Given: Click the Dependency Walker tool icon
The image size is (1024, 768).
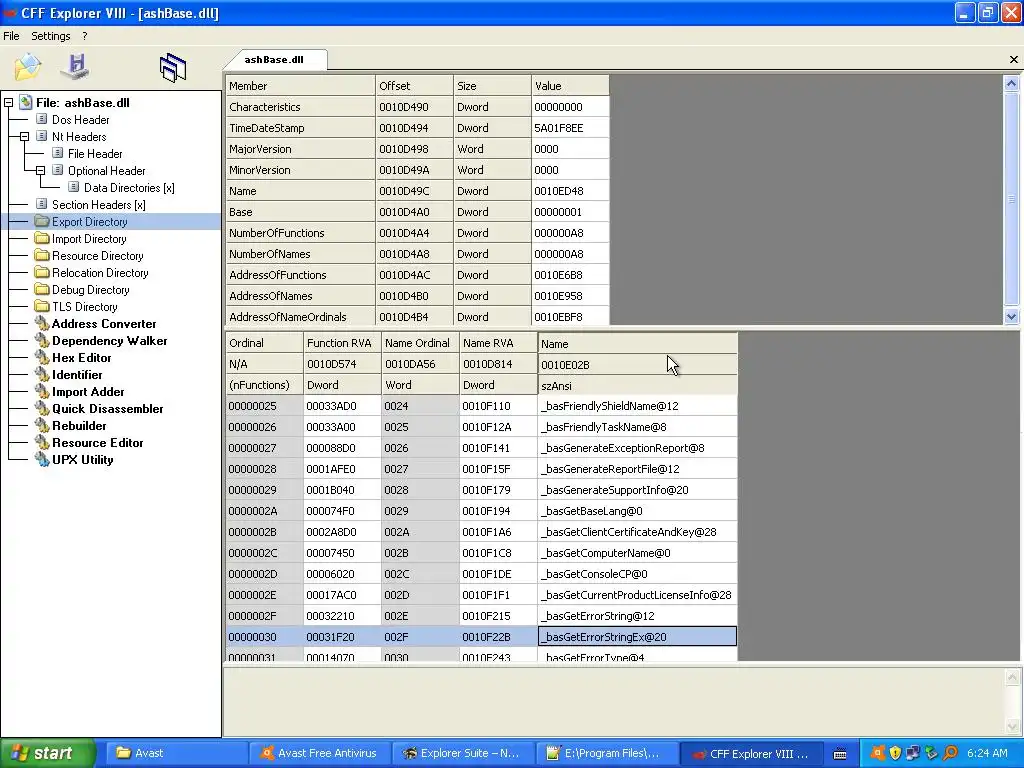Looking at the screenshot, I should pos(42,340).
